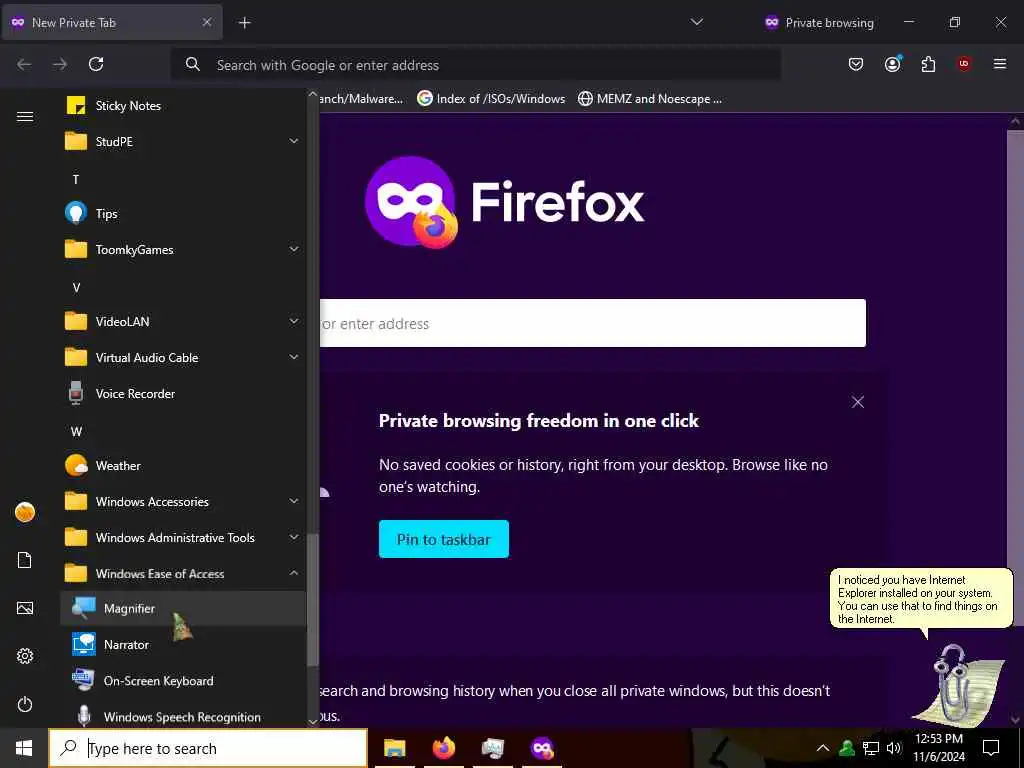
Task: Open the MEMZ and Noescape bookmark
Action: (650, 99)
